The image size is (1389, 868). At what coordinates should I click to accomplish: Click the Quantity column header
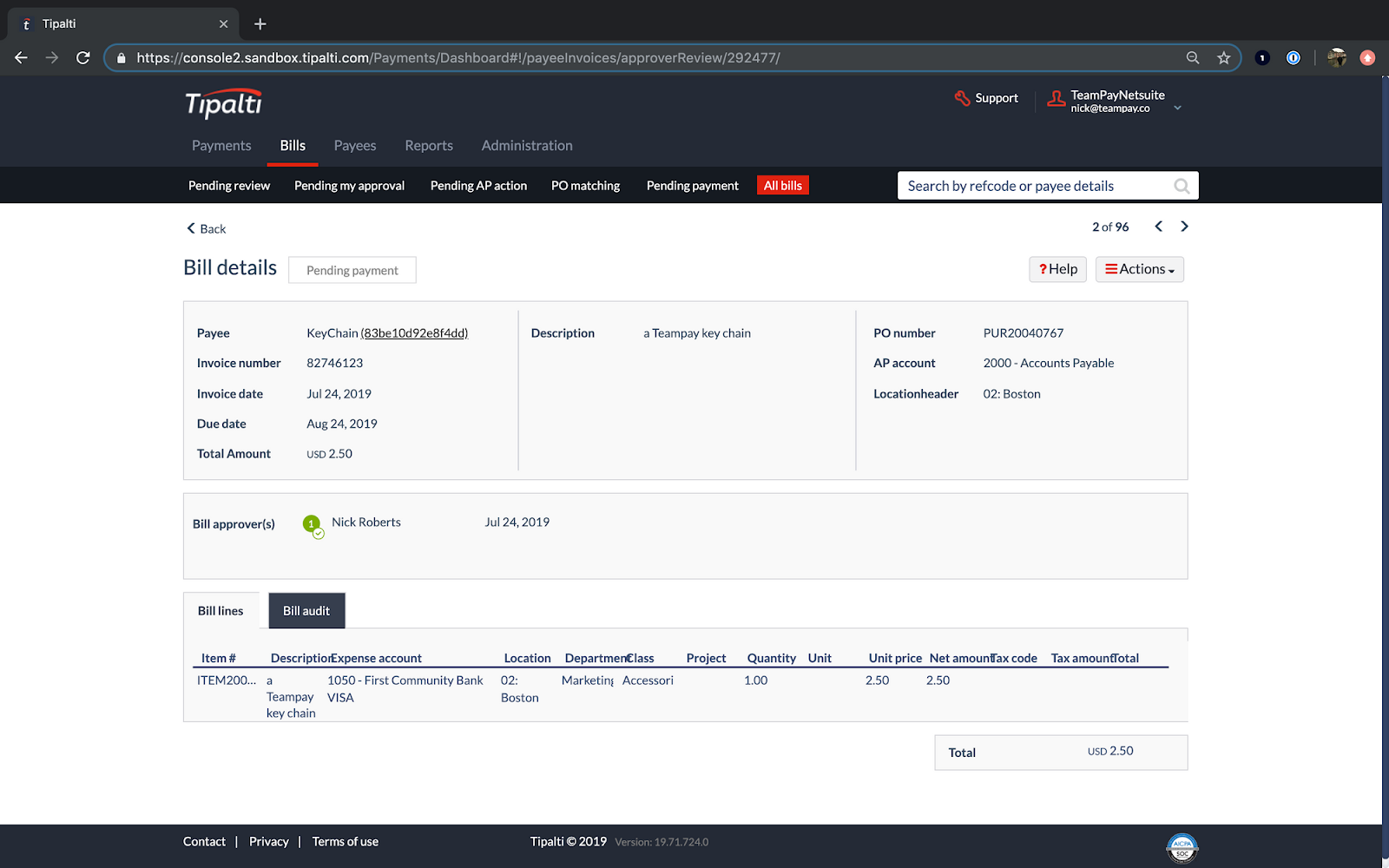click(772, 659)
